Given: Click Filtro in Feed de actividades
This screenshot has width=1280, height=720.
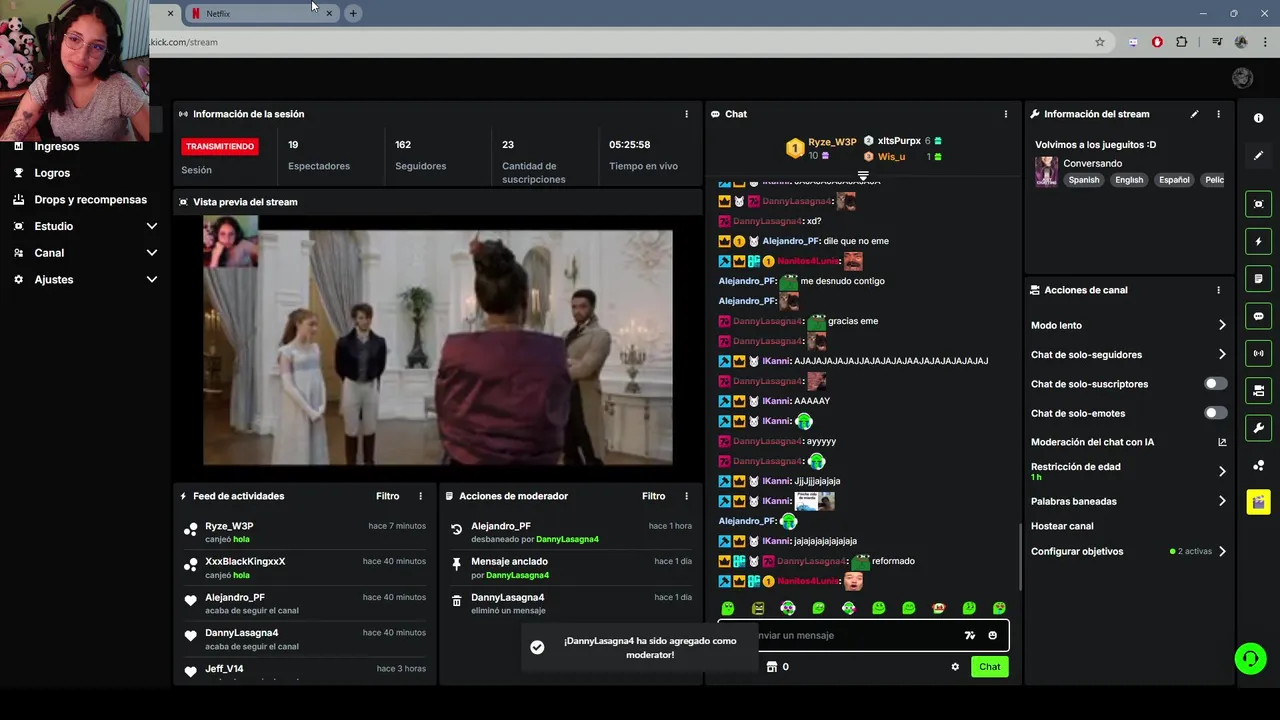Looking at the screenshot, I should pos(387,496).
